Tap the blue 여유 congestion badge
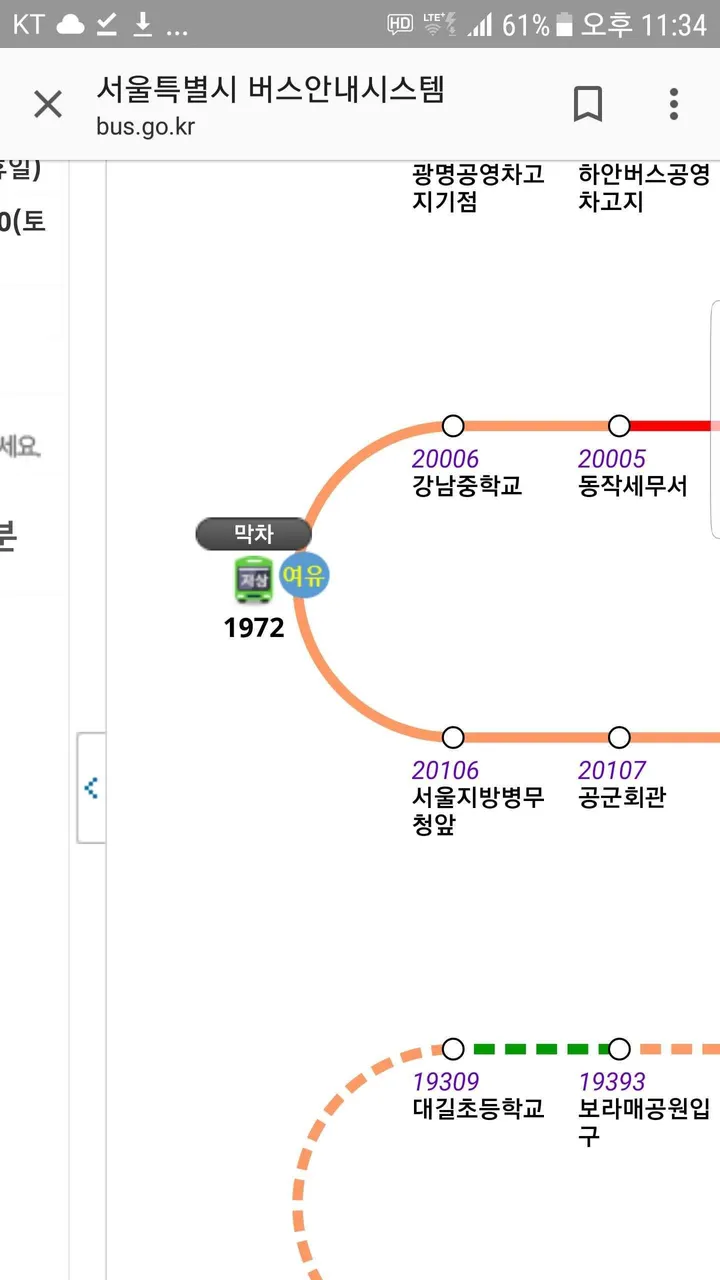This screenshot has height=1280, width=720. 304,575
